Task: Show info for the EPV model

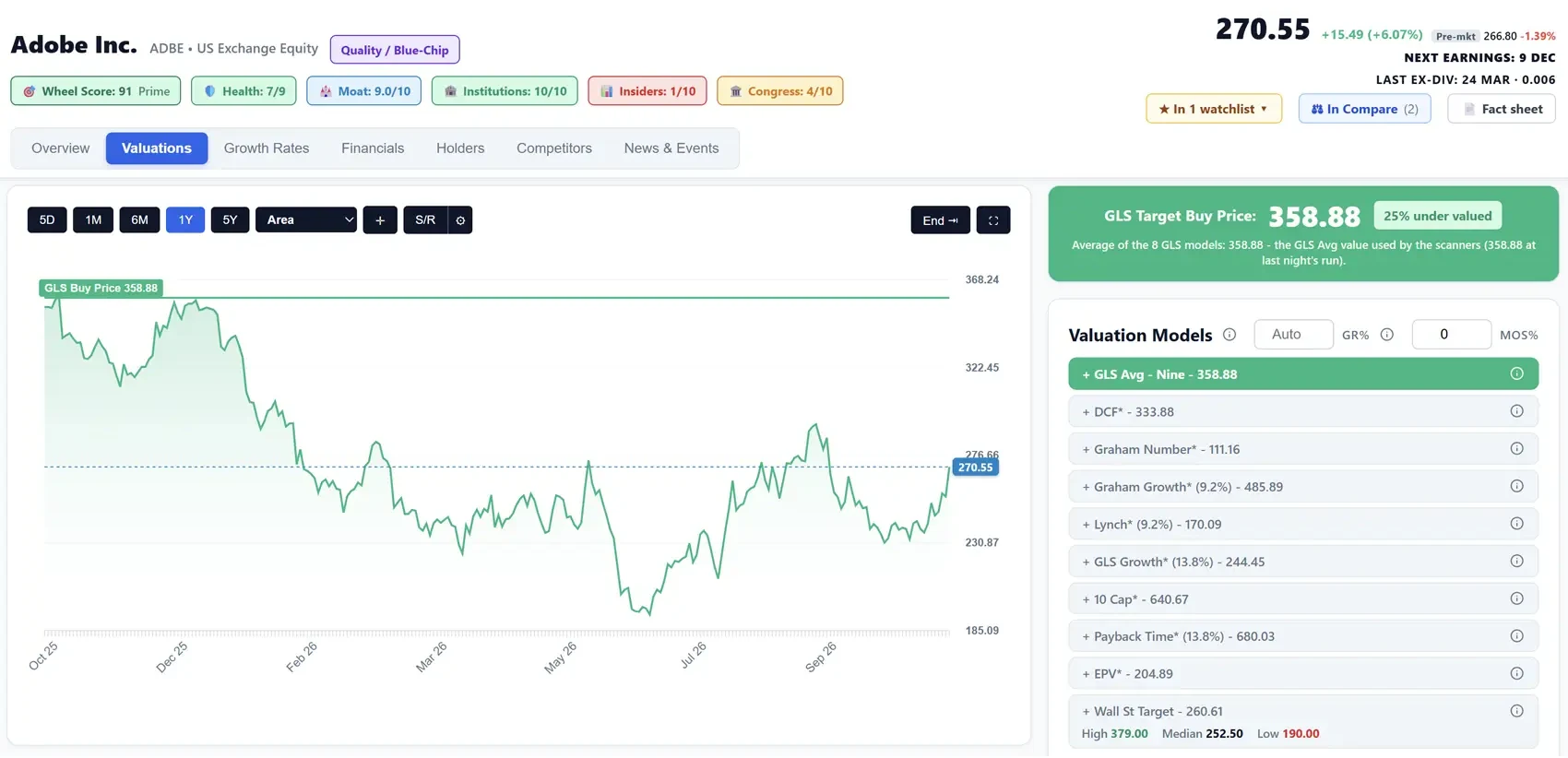Action: (x=1516, y=673)
